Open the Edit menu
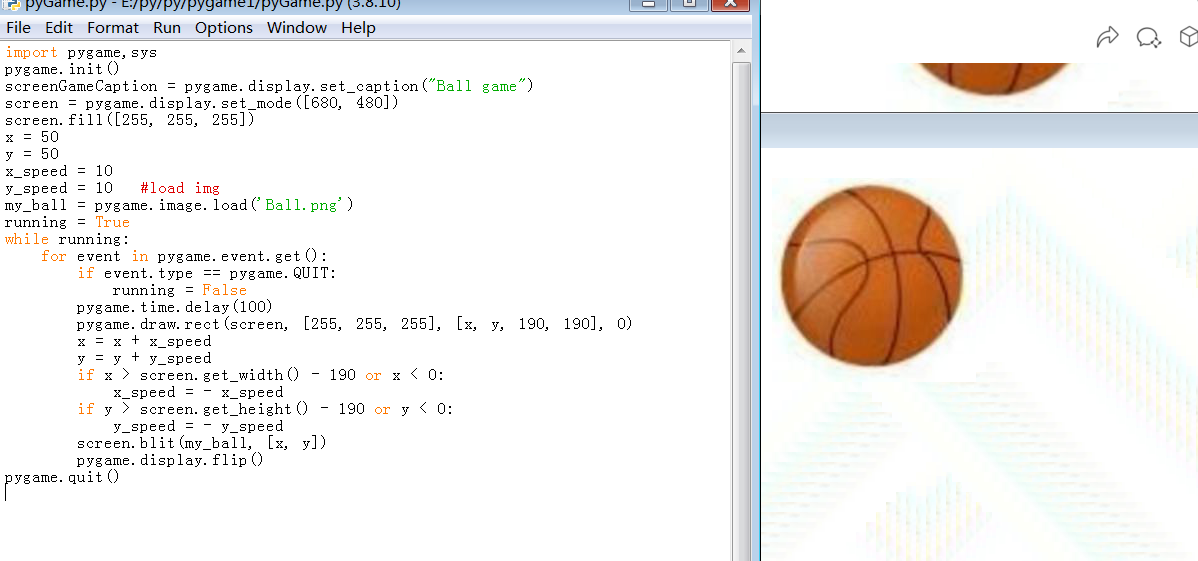 59,28
